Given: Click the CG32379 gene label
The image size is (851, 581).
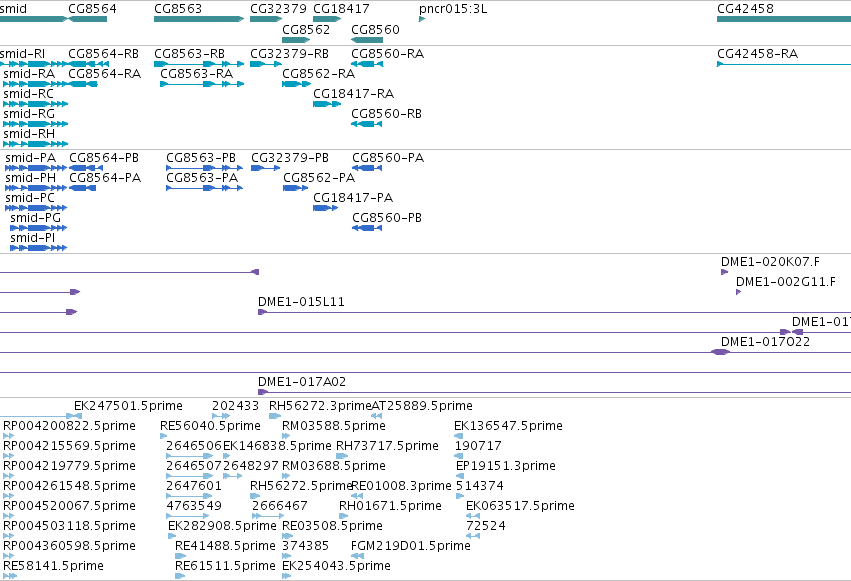Looking at the screenshot, I should [278, 9].
